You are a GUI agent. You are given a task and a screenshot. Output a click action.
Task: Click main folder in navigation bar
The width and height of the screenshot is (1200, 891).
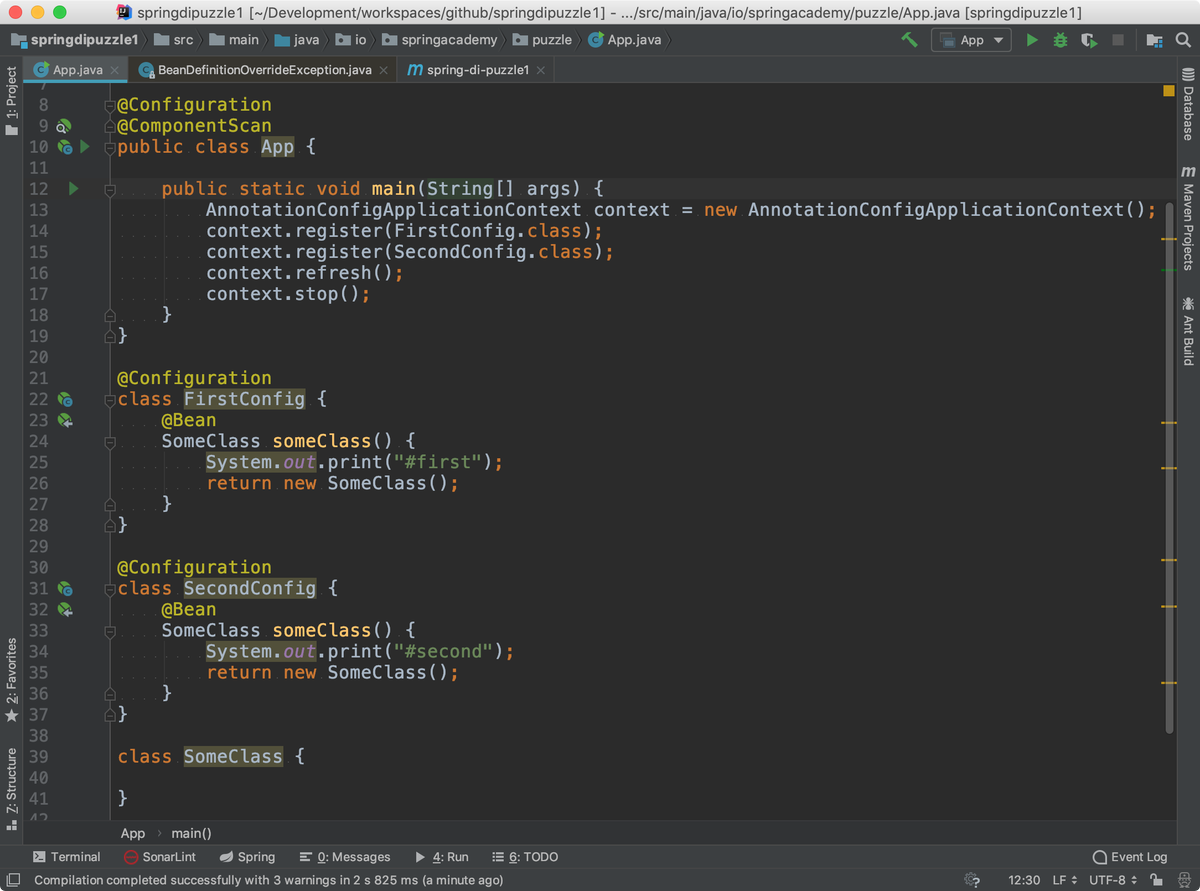[x=233, y=40]
